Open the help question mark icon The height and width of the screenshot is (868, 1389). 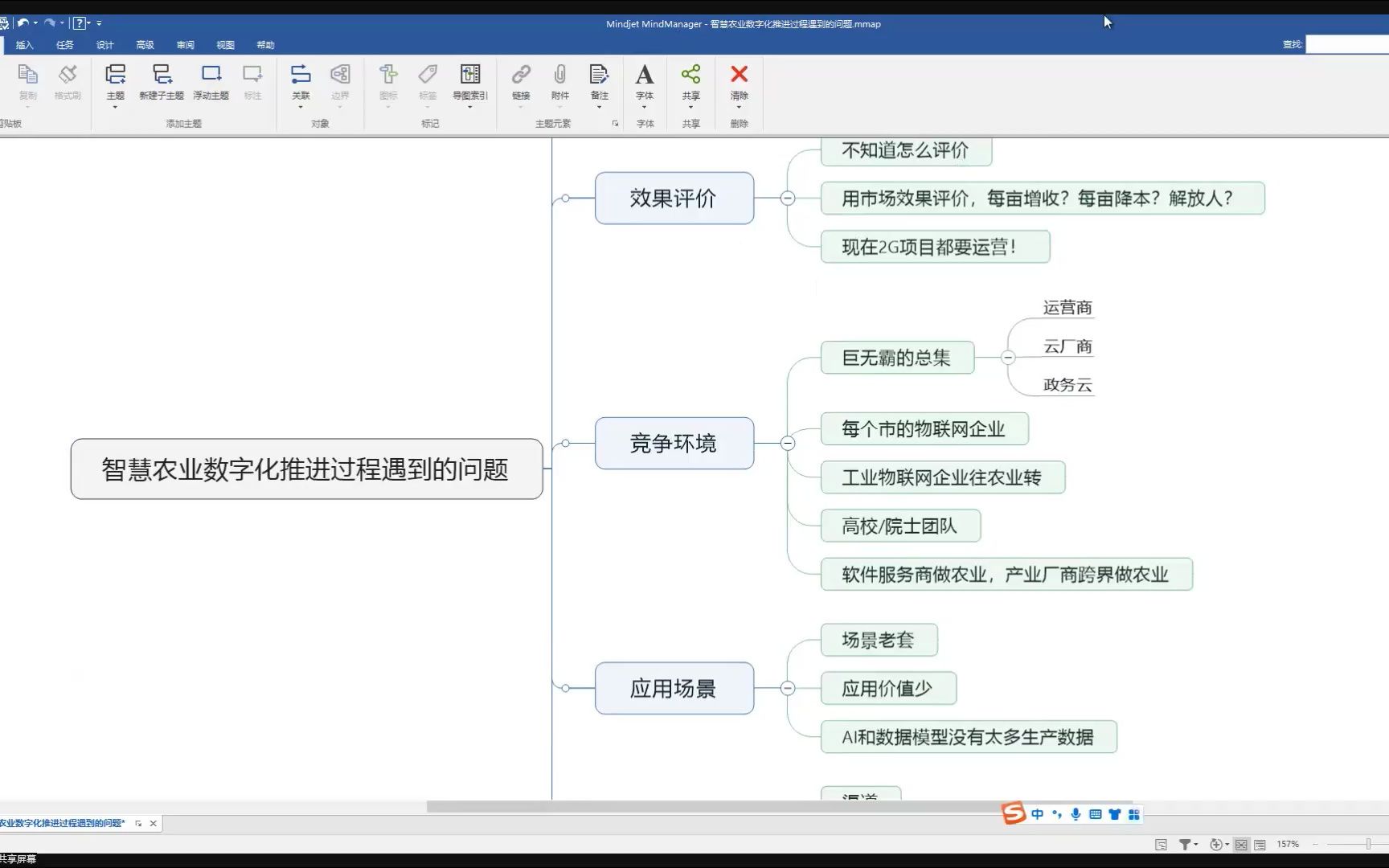[x=80, y=23]
